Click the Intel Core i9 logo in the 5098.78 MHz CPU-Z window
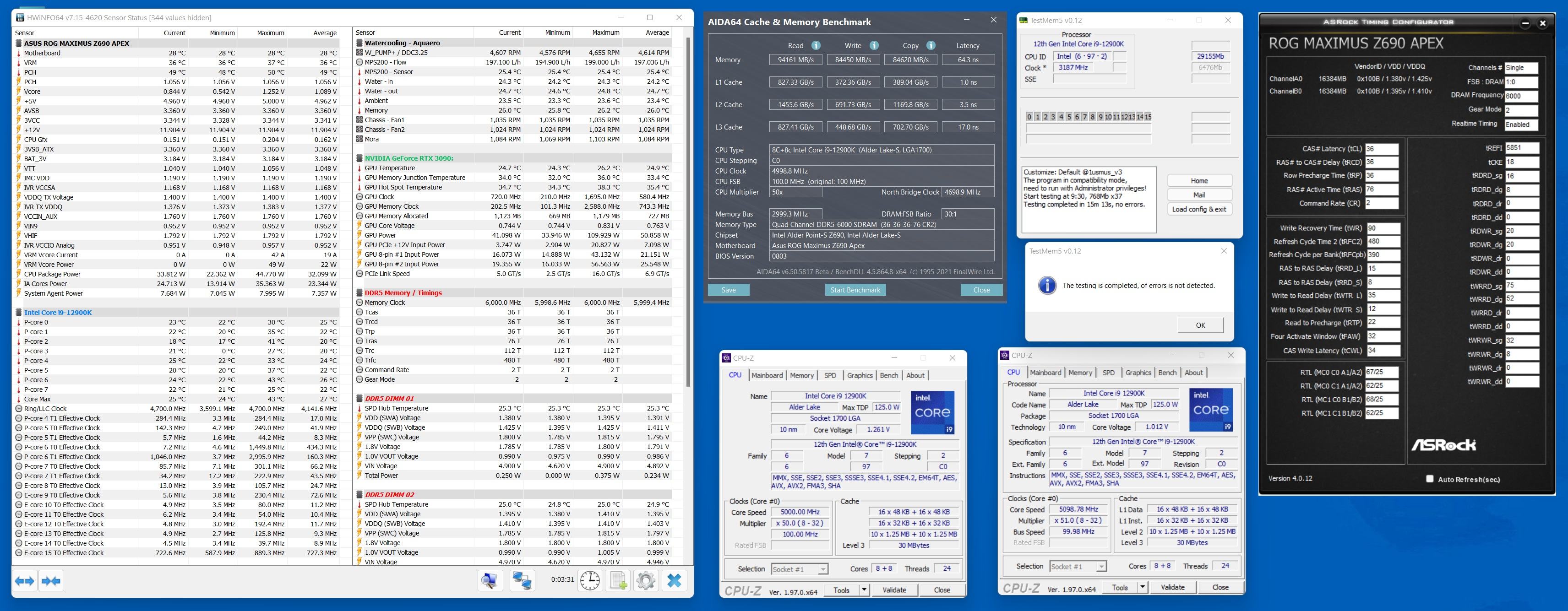 point(1211,410)
